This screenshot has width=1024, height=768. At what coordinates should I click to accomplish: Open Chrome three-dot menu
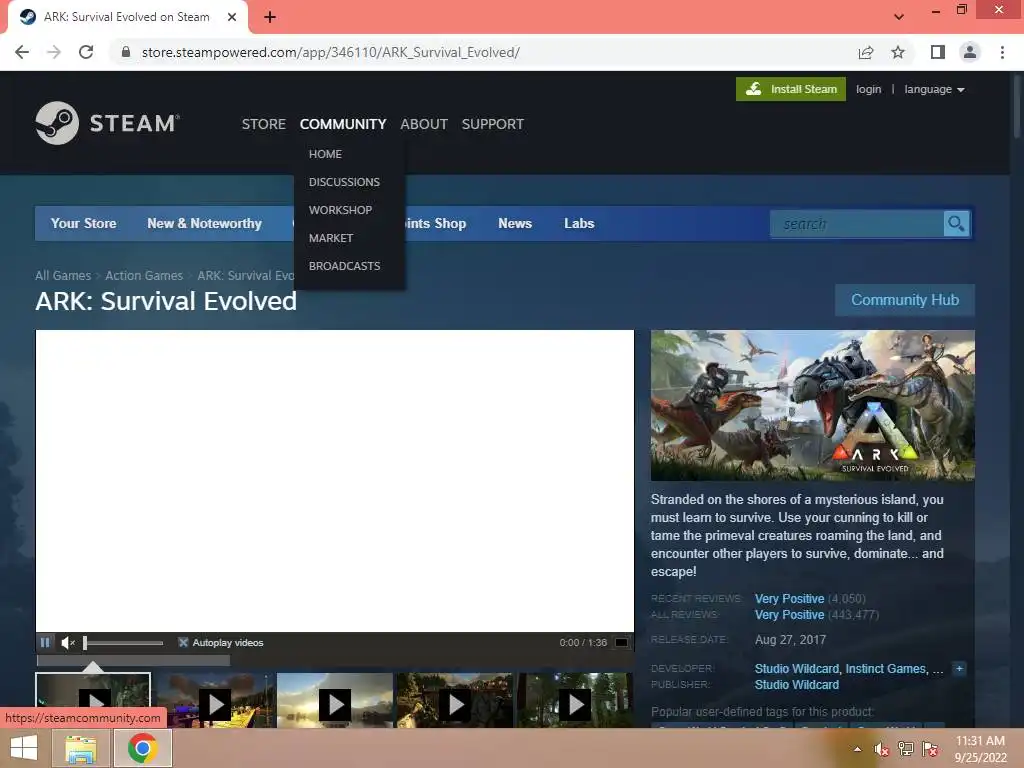(x=1002, y=52)
